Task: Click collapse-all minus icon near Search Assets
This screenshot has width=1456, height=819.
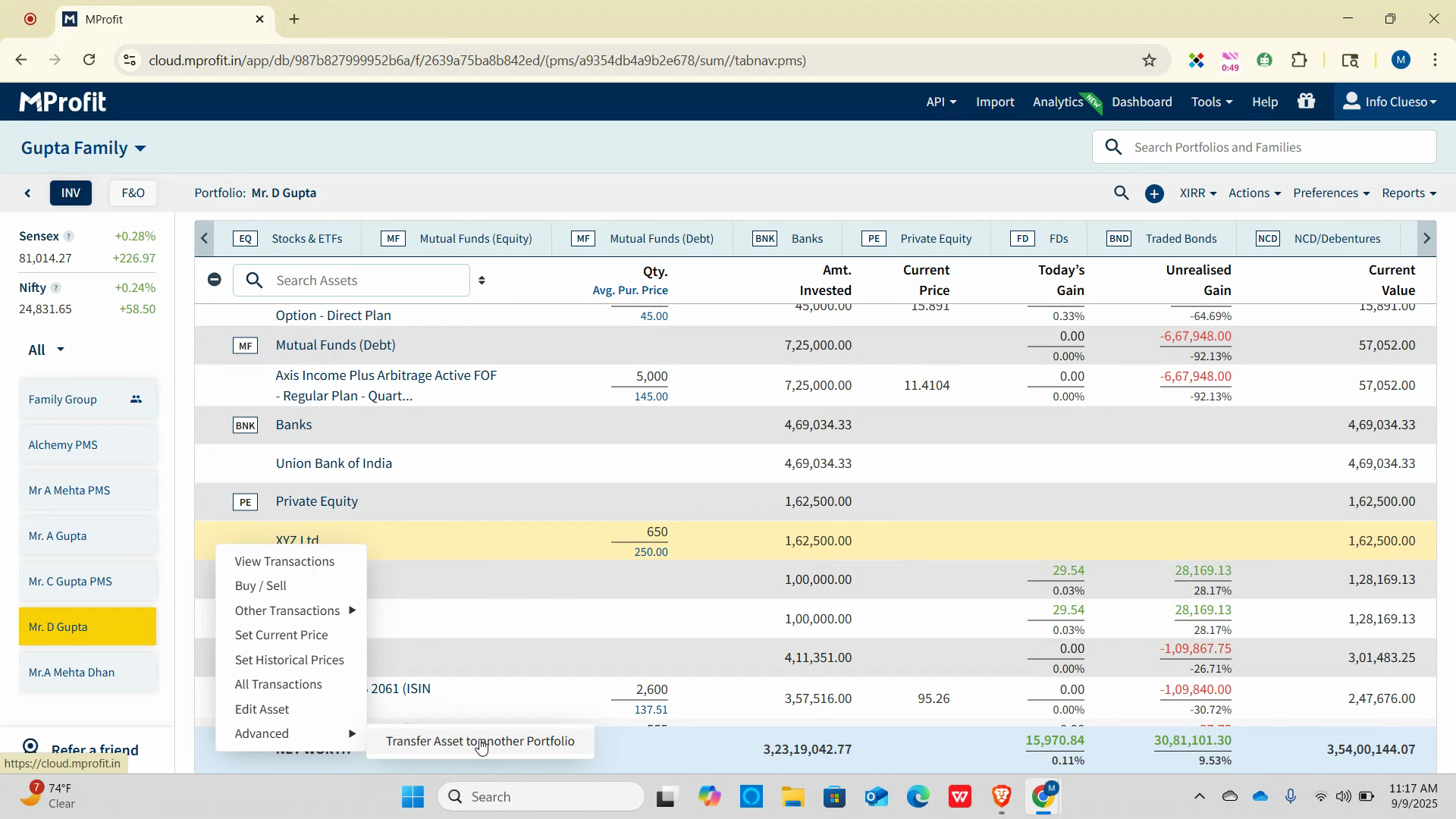Action: [215, 280]
